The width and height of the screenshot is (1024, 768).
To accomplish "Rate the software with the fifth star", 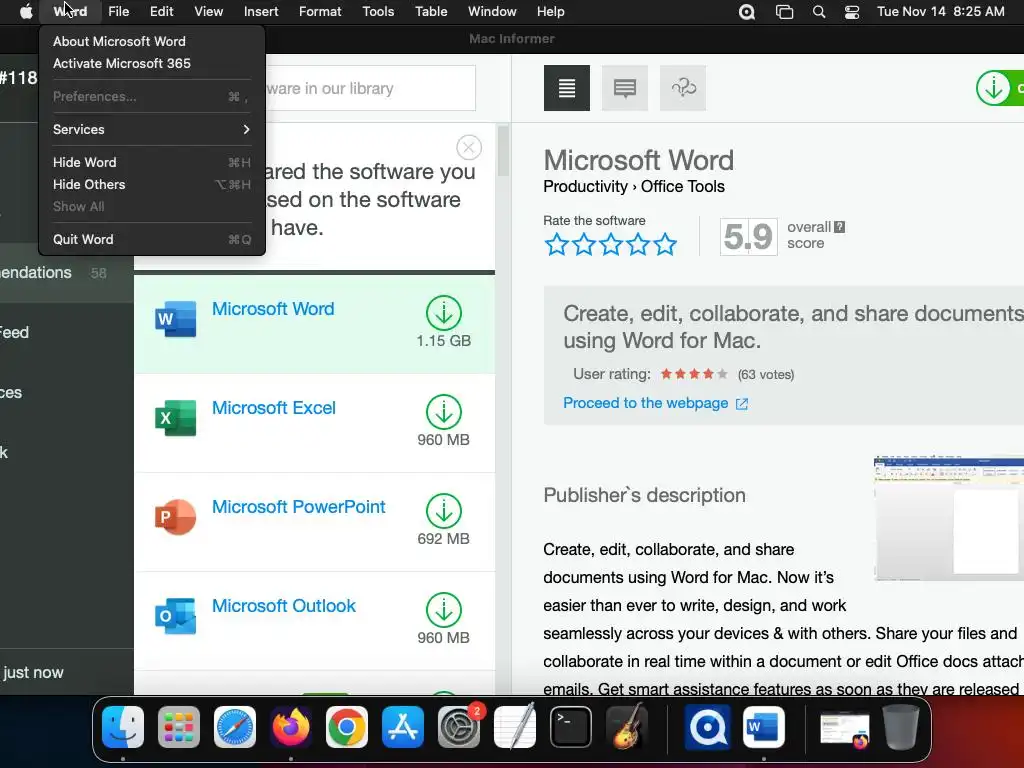I will click(x=665, y=244).
